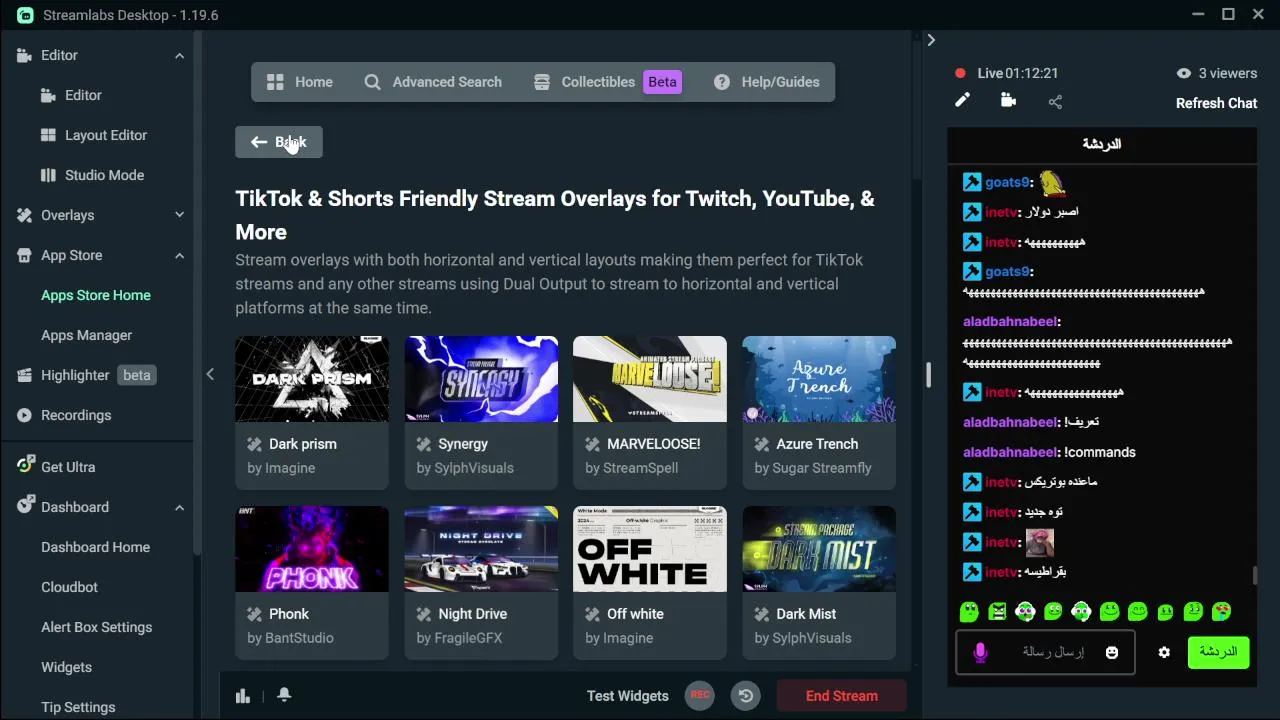Open Apps Manager
Screen dimensions: 1280x720
click(x=86, y=335)
